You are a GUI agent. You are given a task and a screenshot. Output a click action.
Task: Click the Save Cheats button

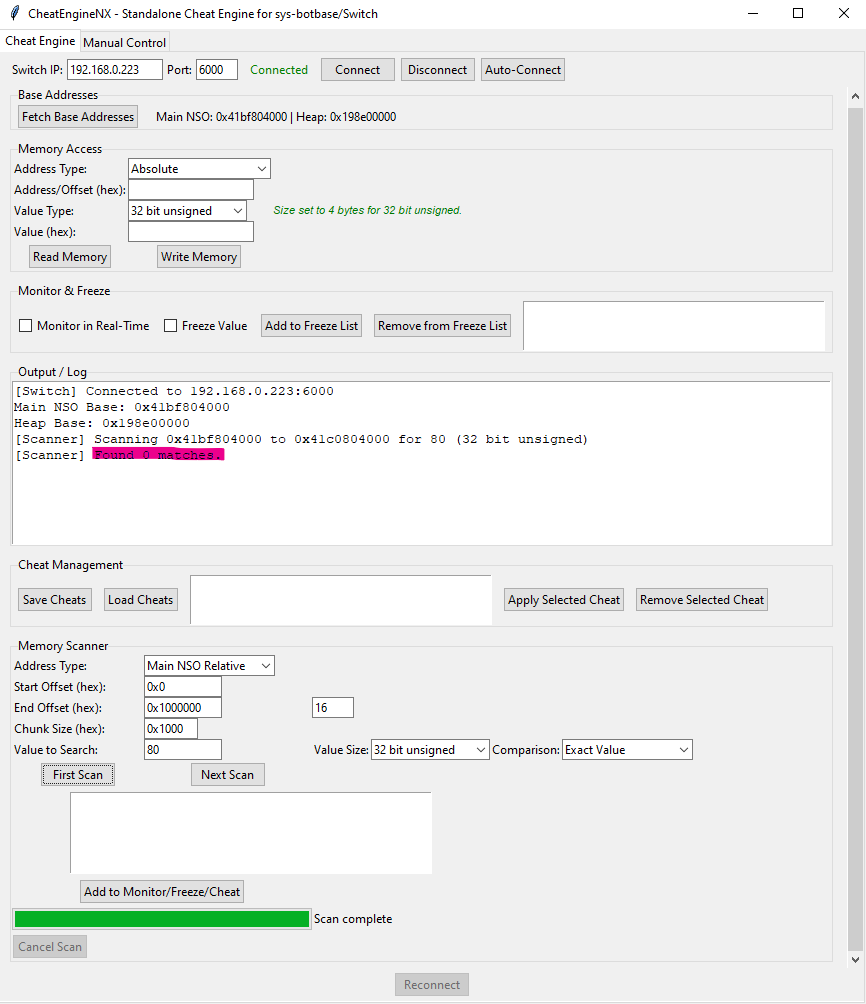tap(54, 600)
